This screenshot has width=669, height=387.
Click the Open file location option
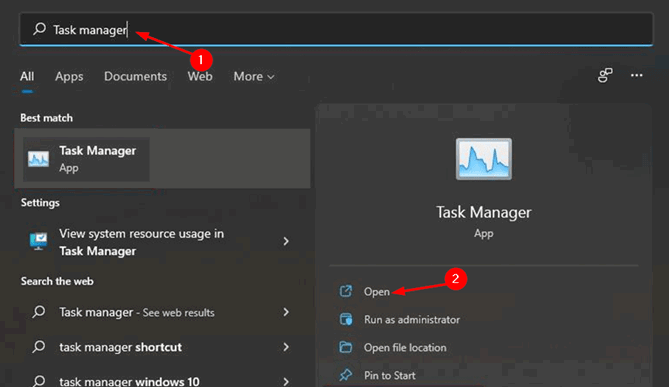pos(405,347)
